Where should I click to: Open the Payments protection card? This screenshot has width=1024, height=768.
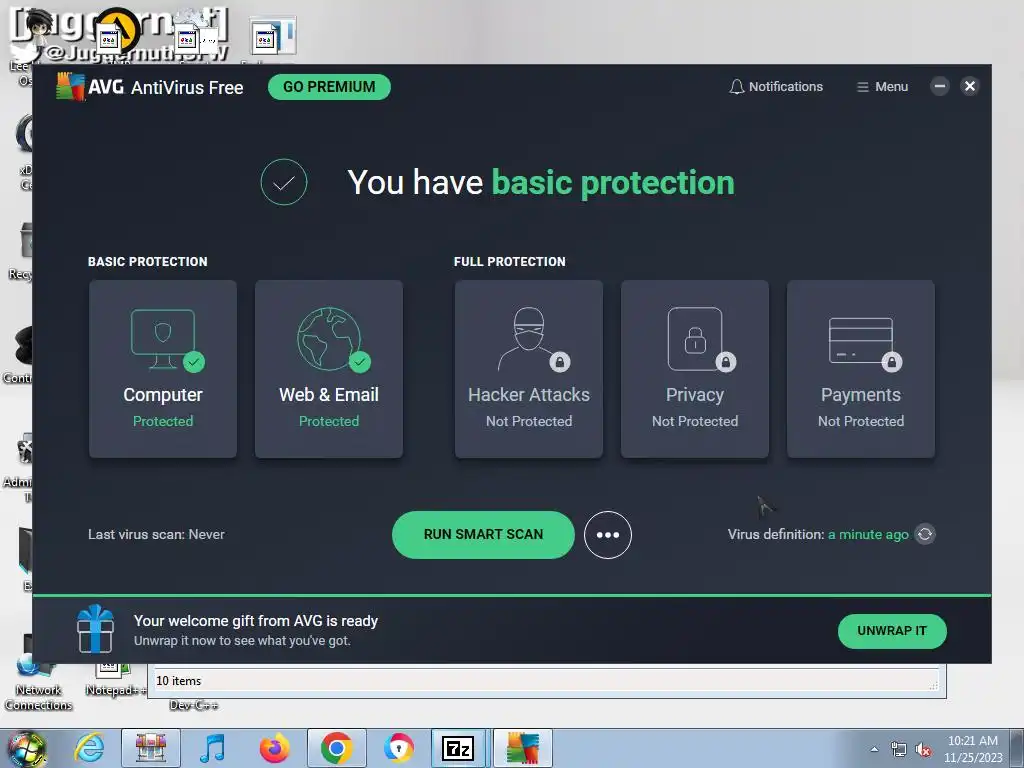coord(861,369)
